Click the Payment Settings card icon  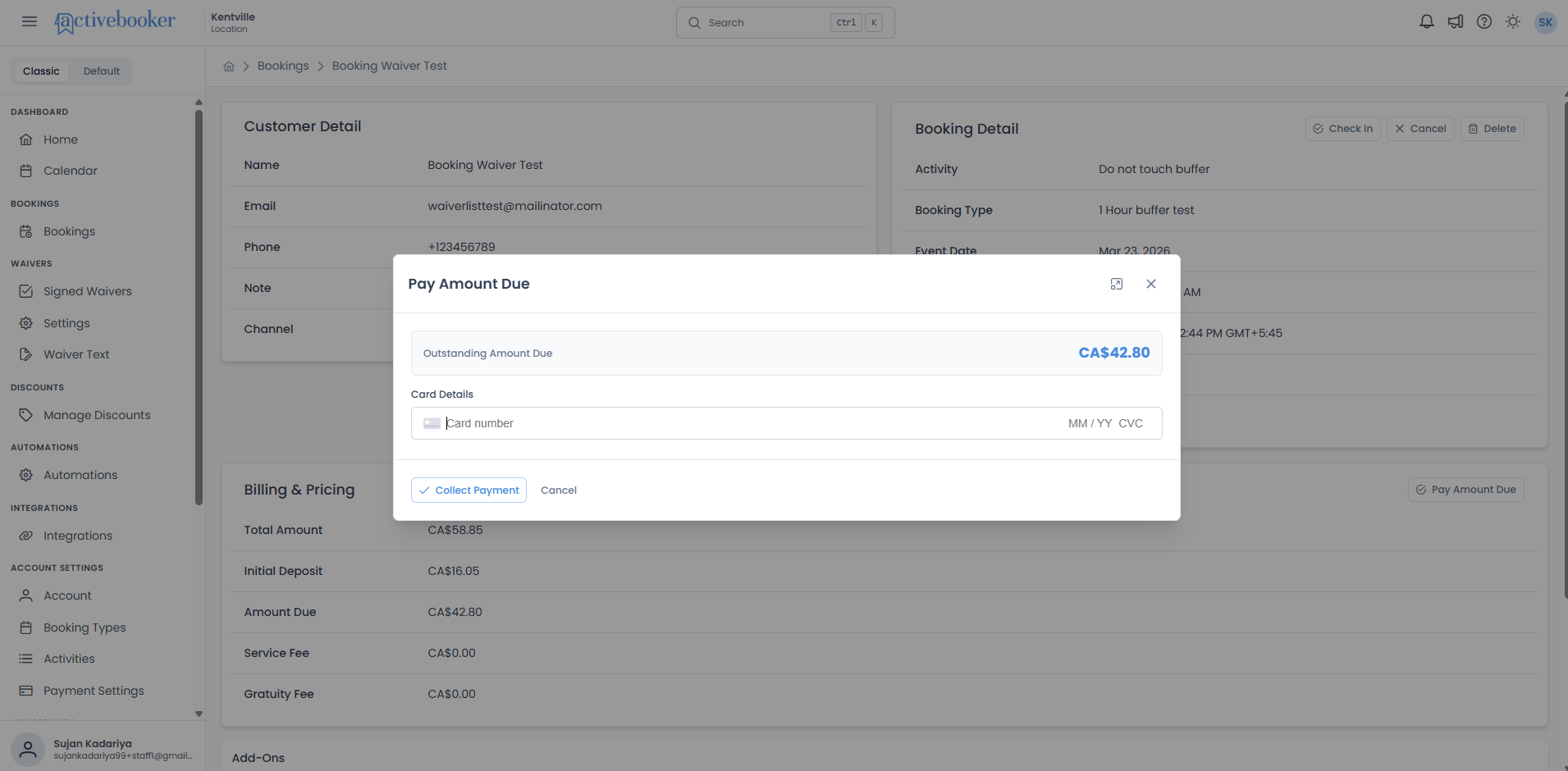(x=26, y=691)
